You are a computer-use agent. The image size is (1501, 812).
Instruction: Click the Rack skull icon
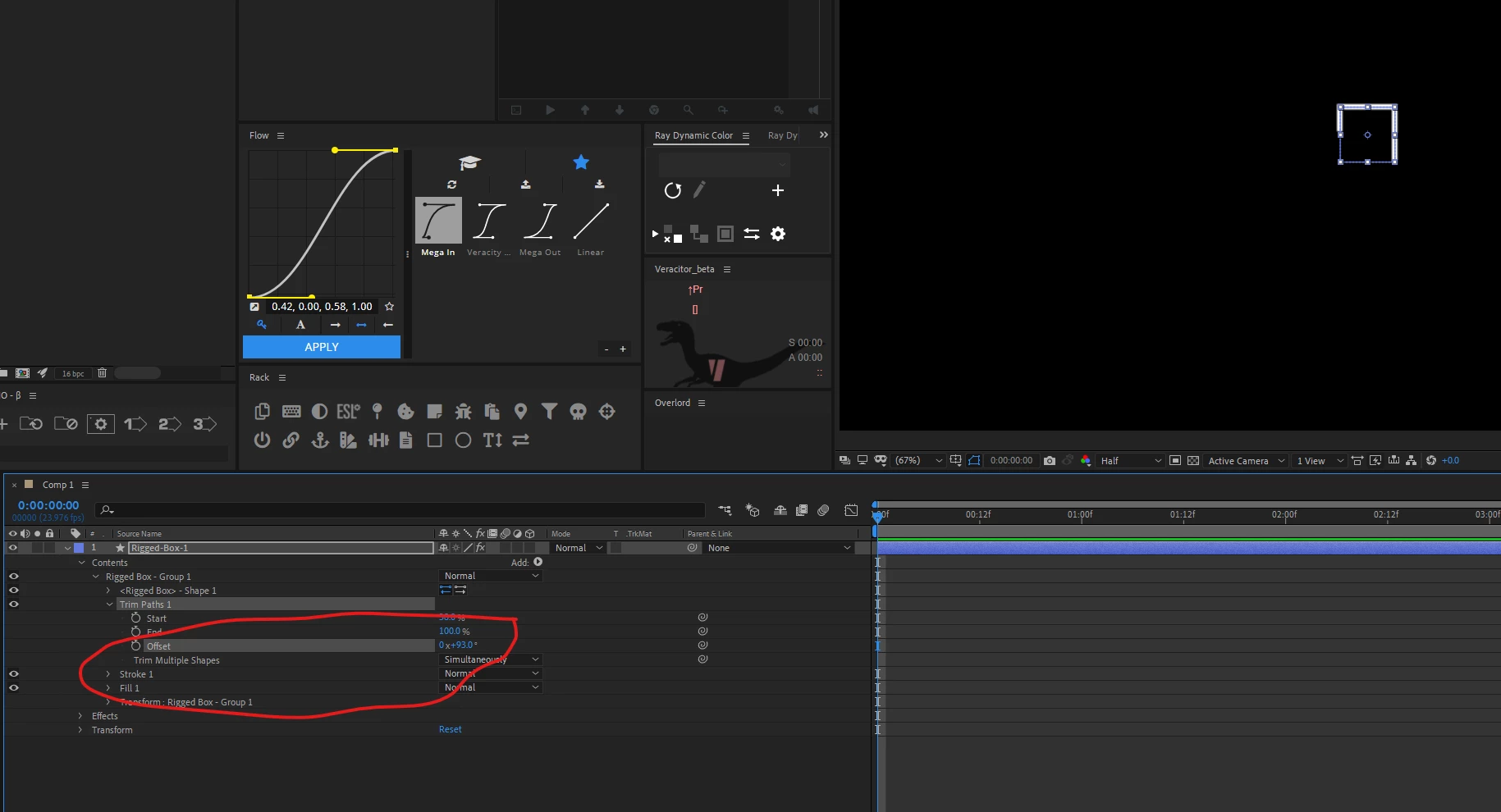578,412
